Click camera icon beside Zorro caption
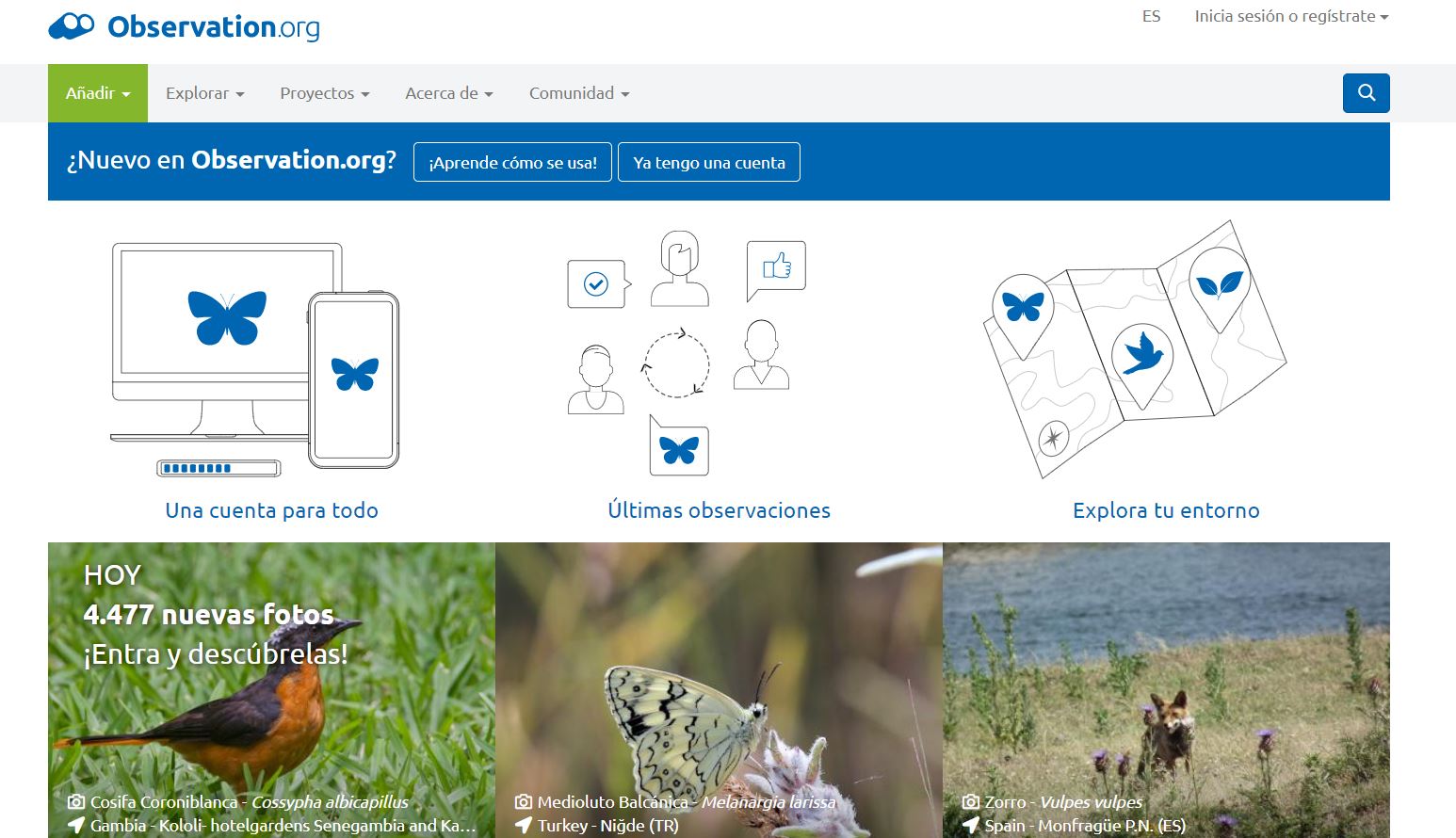The width and height of the screenshot is (1456, 838). click(x=971, y=802)
